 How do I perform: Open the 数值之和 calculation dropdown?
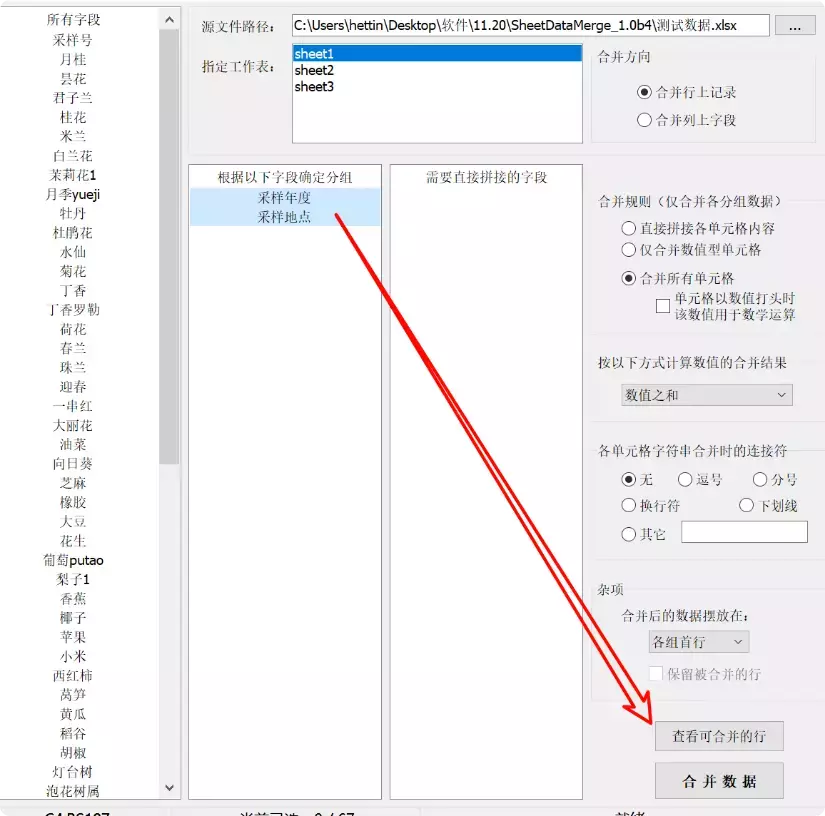[705, 395]
